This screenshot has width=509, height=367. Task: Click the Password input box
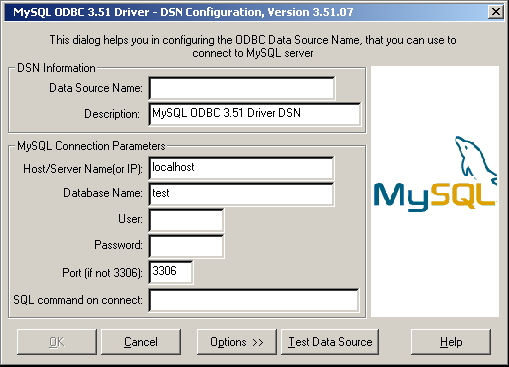[186, 246]
